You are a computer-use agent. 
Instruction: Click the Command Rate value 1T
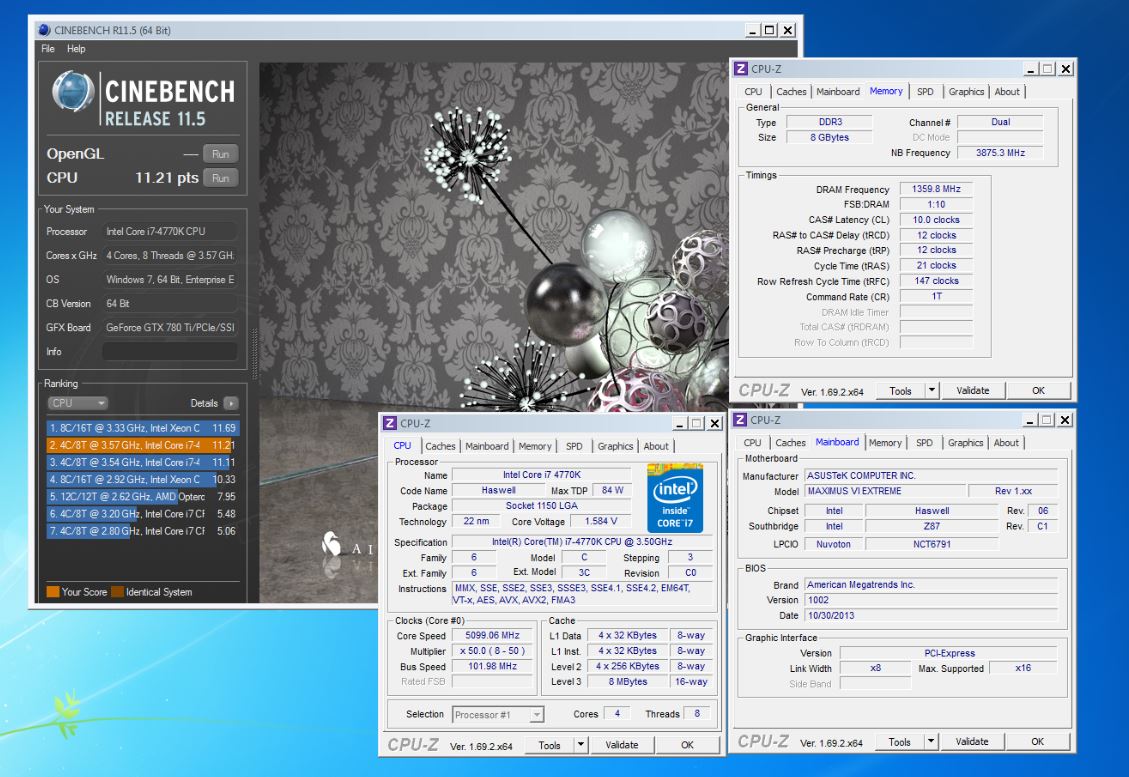936,296
